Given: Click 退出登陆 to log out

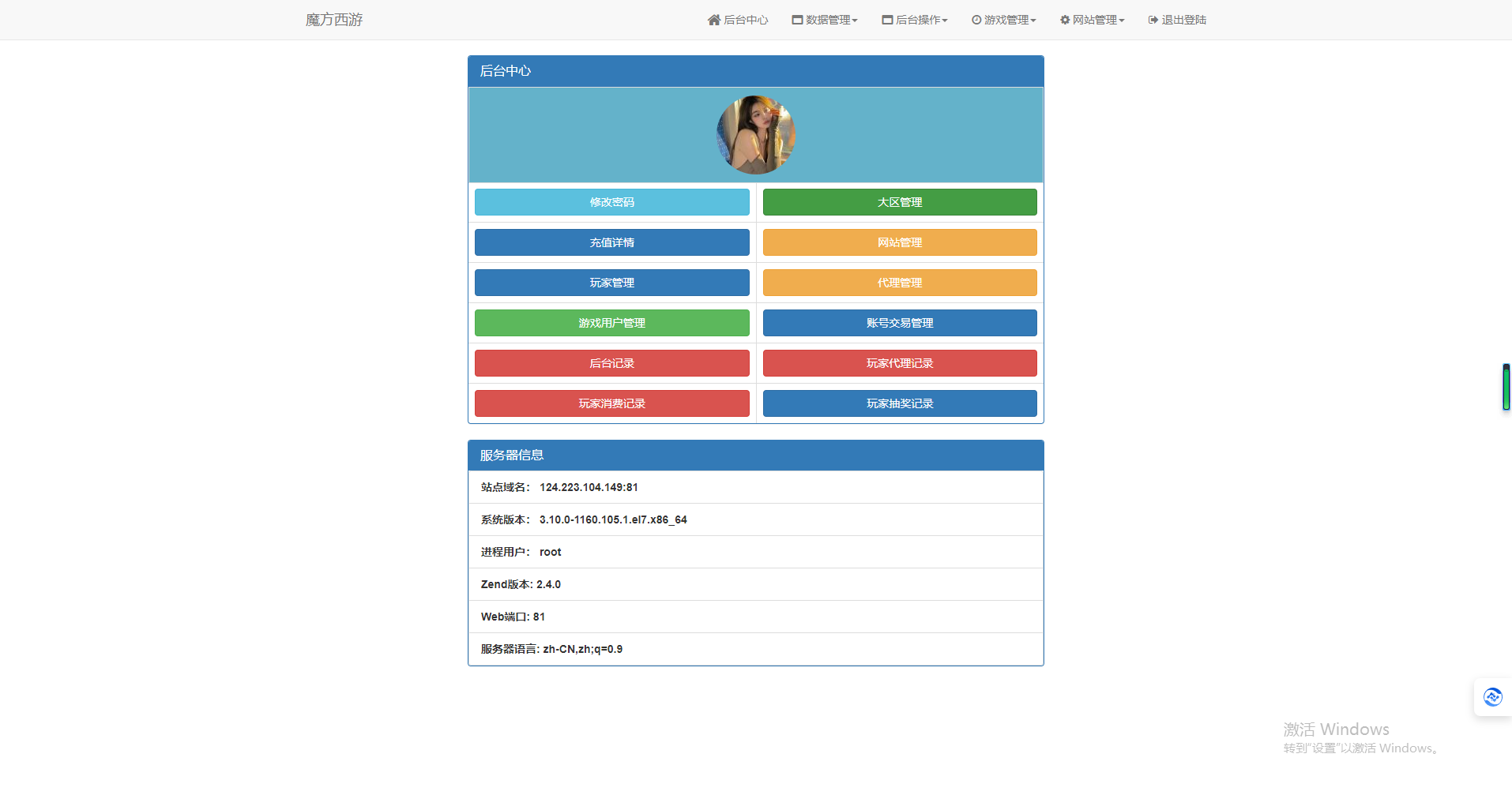Looking at the screenshot, I should [1177, 20].
